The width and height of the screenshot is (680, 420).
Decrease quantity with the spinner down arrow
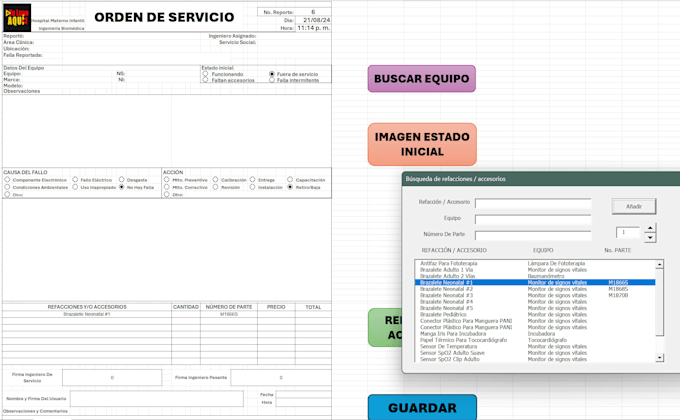(650, 238)
